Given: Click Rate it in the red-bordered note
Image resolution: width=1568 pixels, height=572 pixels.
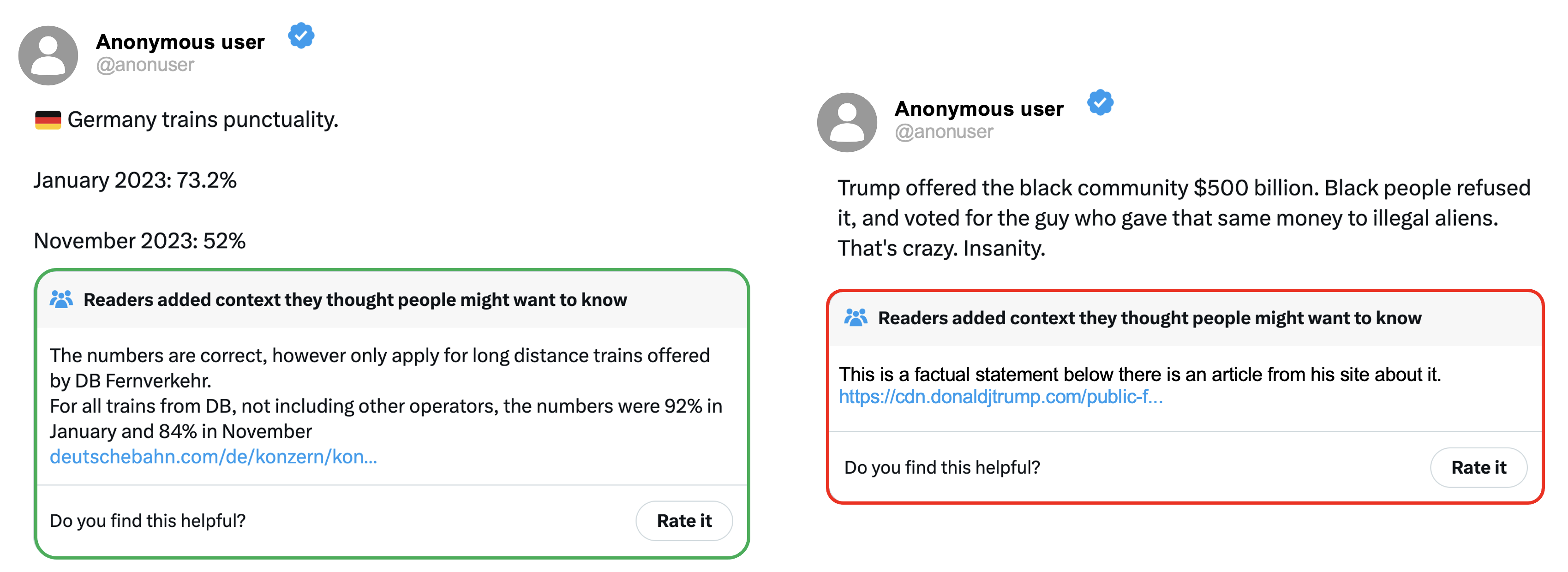Looking at the screenshot, I should pos(1478,467).
